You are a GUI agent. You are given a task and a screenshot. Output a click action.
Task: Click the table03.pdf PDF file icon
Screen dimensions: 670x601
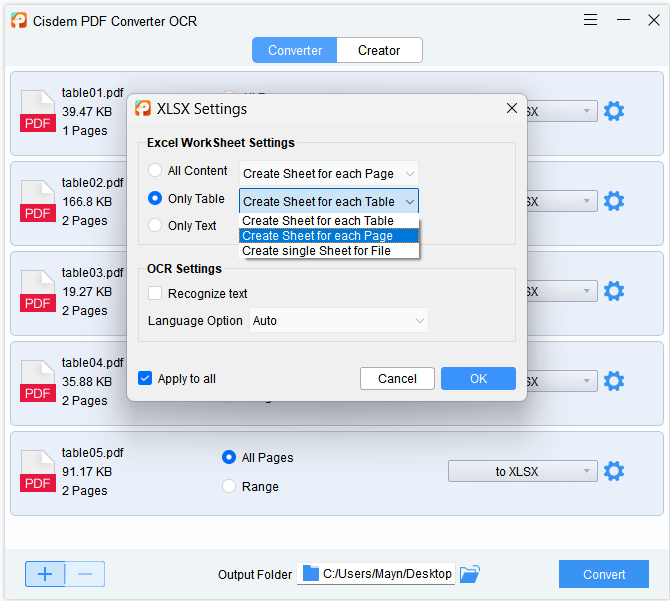38,291
